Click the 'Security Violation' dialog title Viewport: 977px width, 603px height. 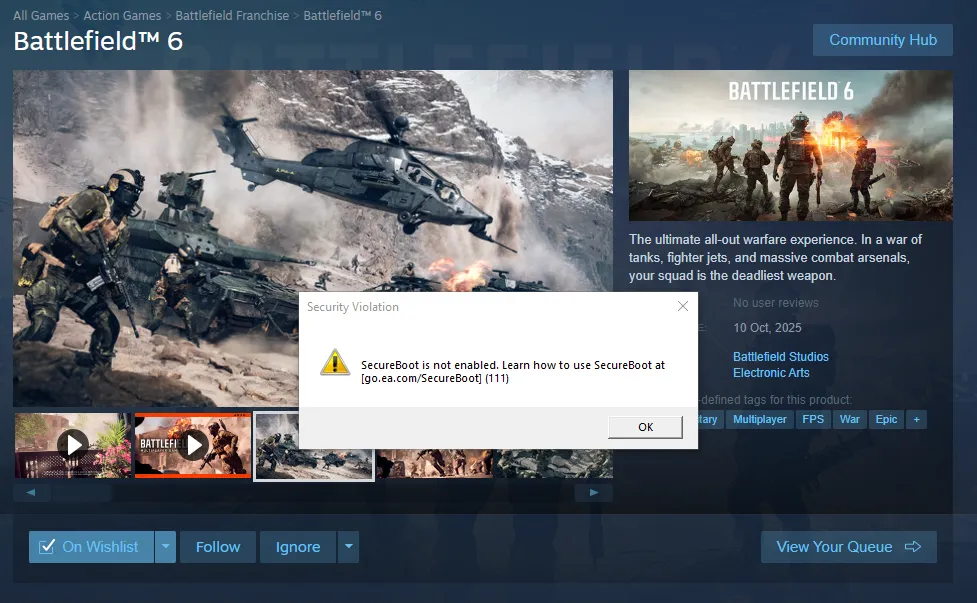click(353, 307)
